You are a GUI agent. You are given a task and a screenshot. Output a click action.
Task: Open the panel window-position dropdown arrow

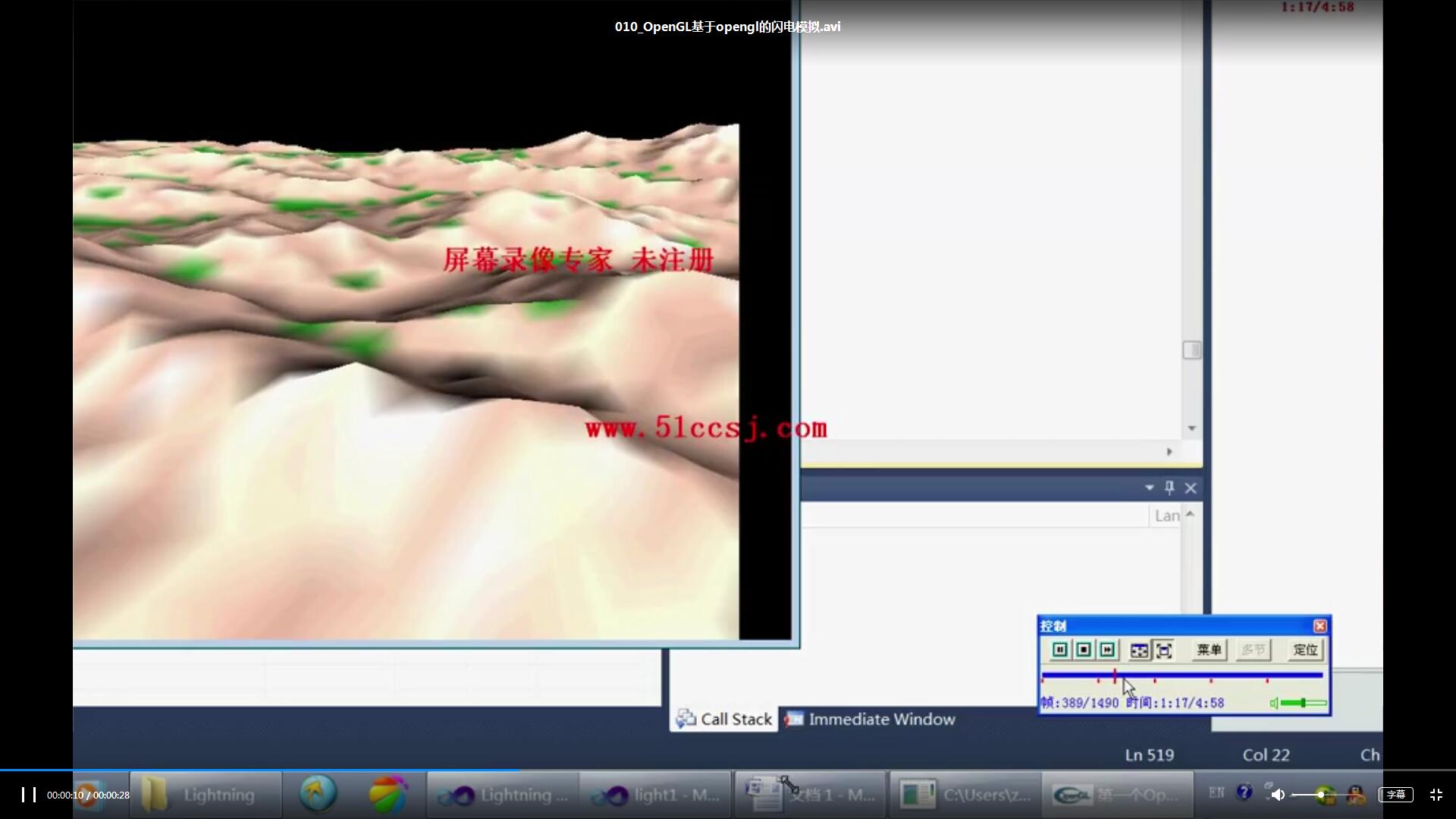point(1150,488)
